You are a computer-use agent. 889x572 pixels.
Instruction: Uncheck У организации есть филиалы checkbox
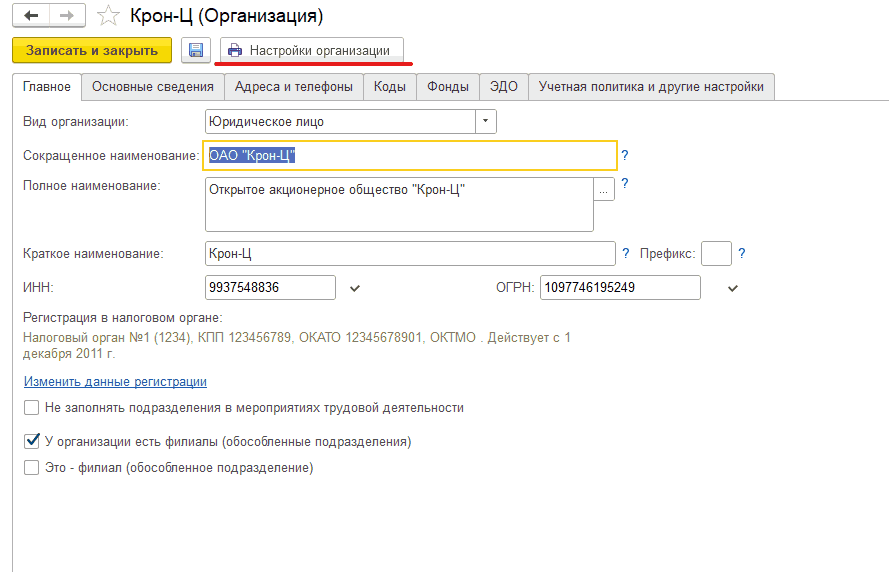[32, 441]
